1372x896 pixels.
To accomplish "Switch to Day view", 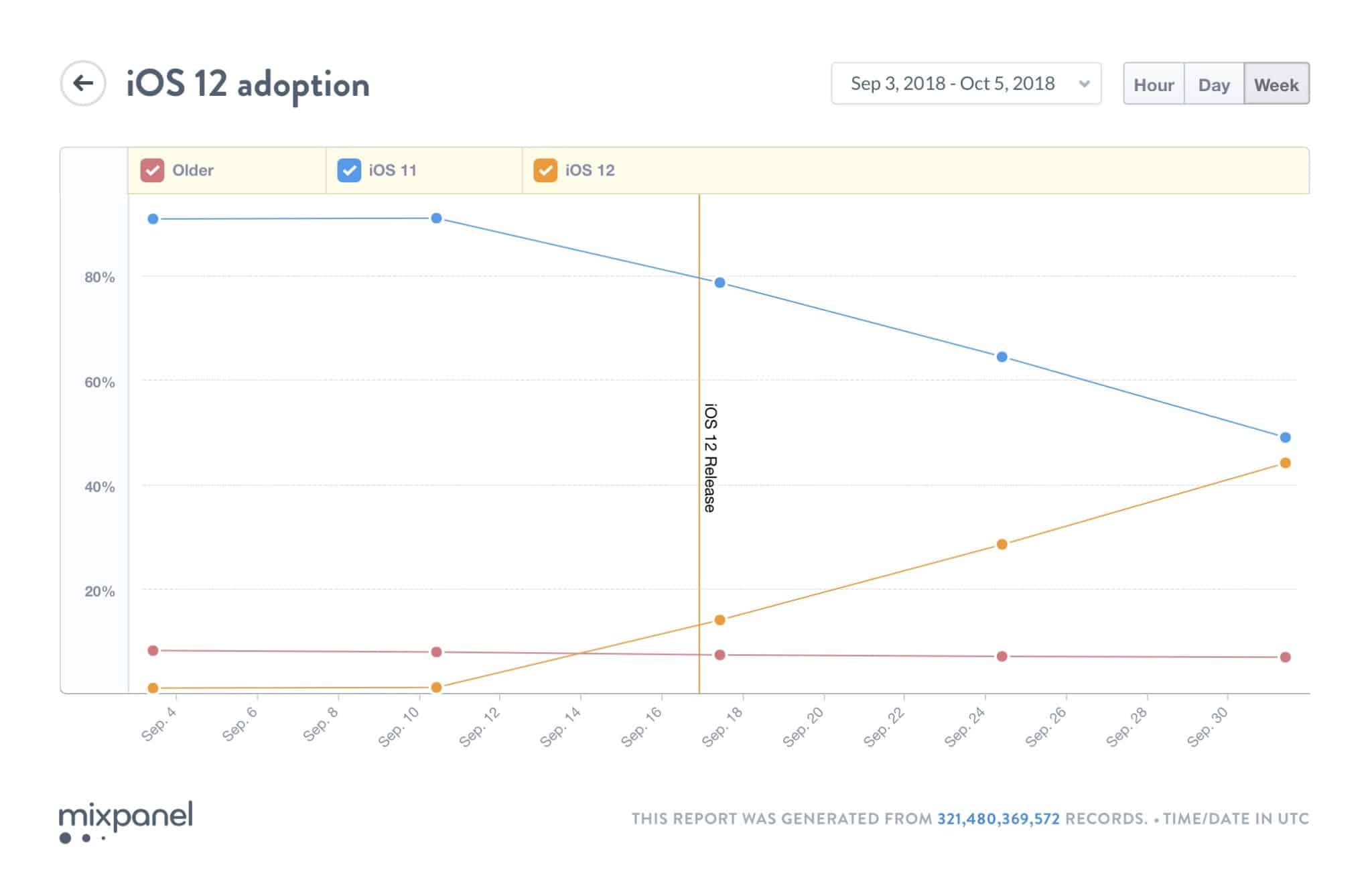I will click(1214, 84).
